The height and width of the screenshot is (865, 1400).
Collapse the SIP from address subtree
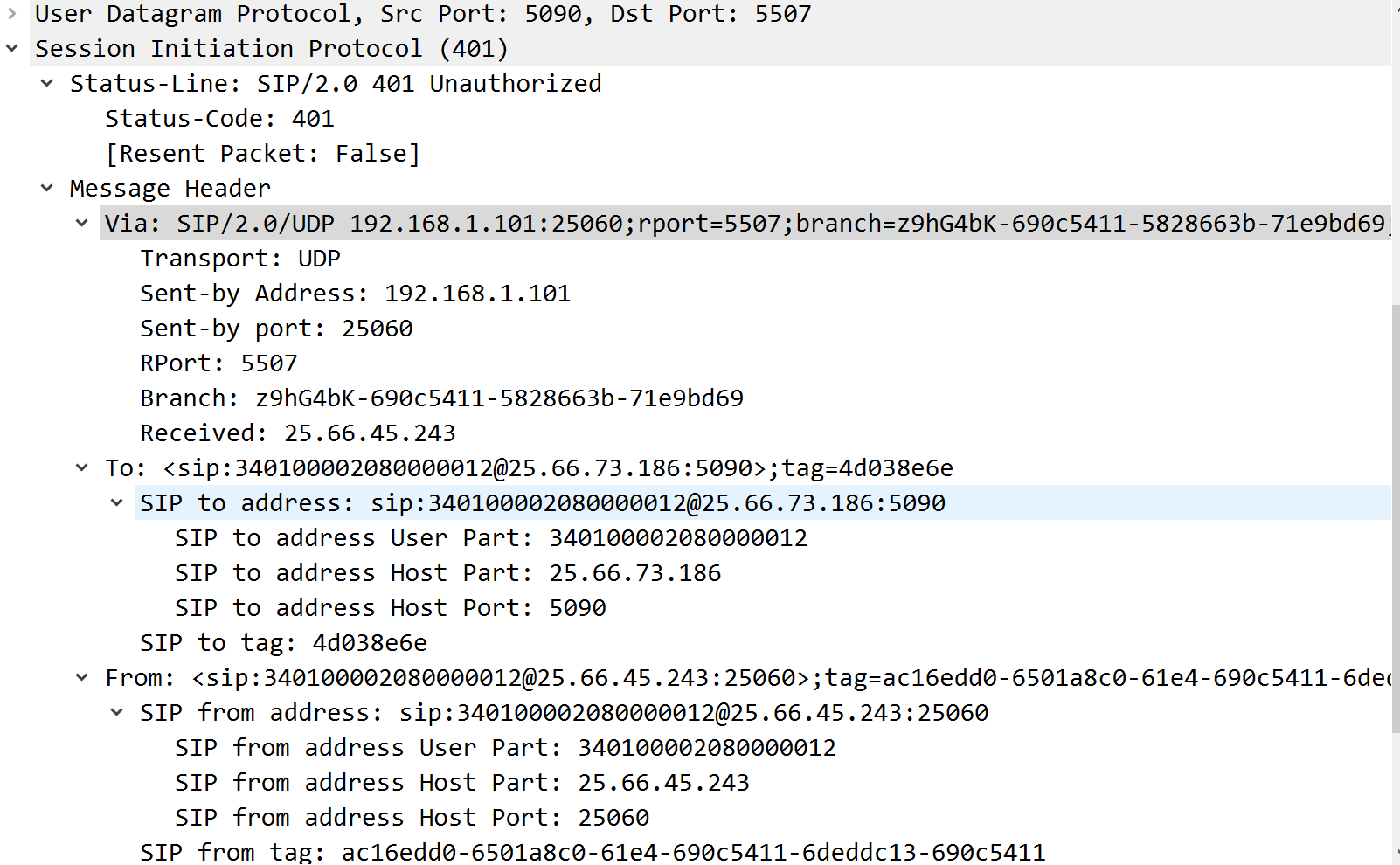(x=117, y=713)
